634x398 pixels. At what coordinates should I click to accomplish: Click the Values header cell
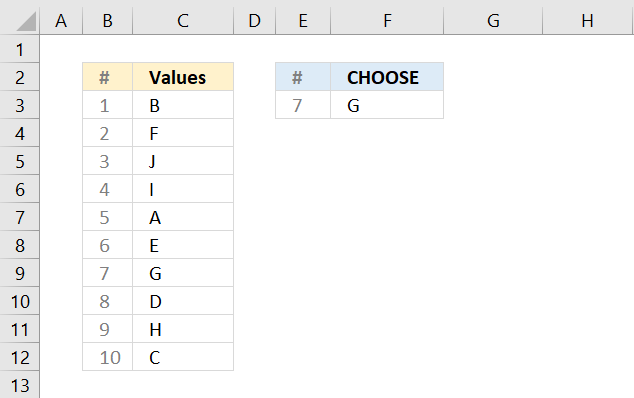[183, 77]
